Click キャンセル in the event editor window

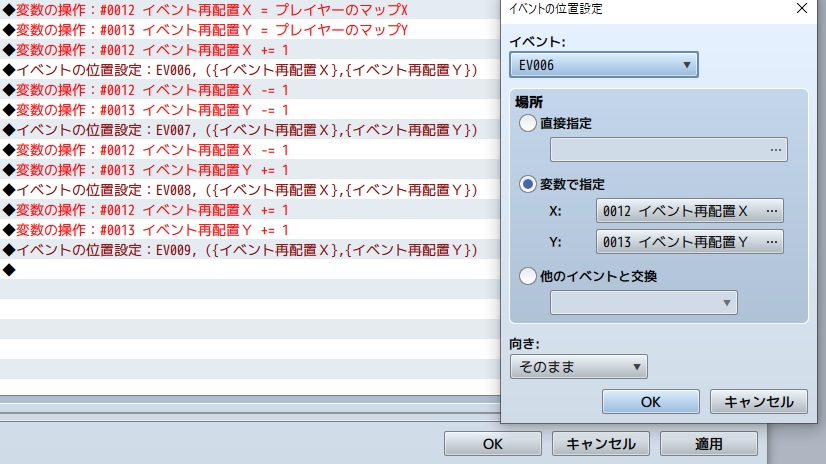[x=601, y=444]
